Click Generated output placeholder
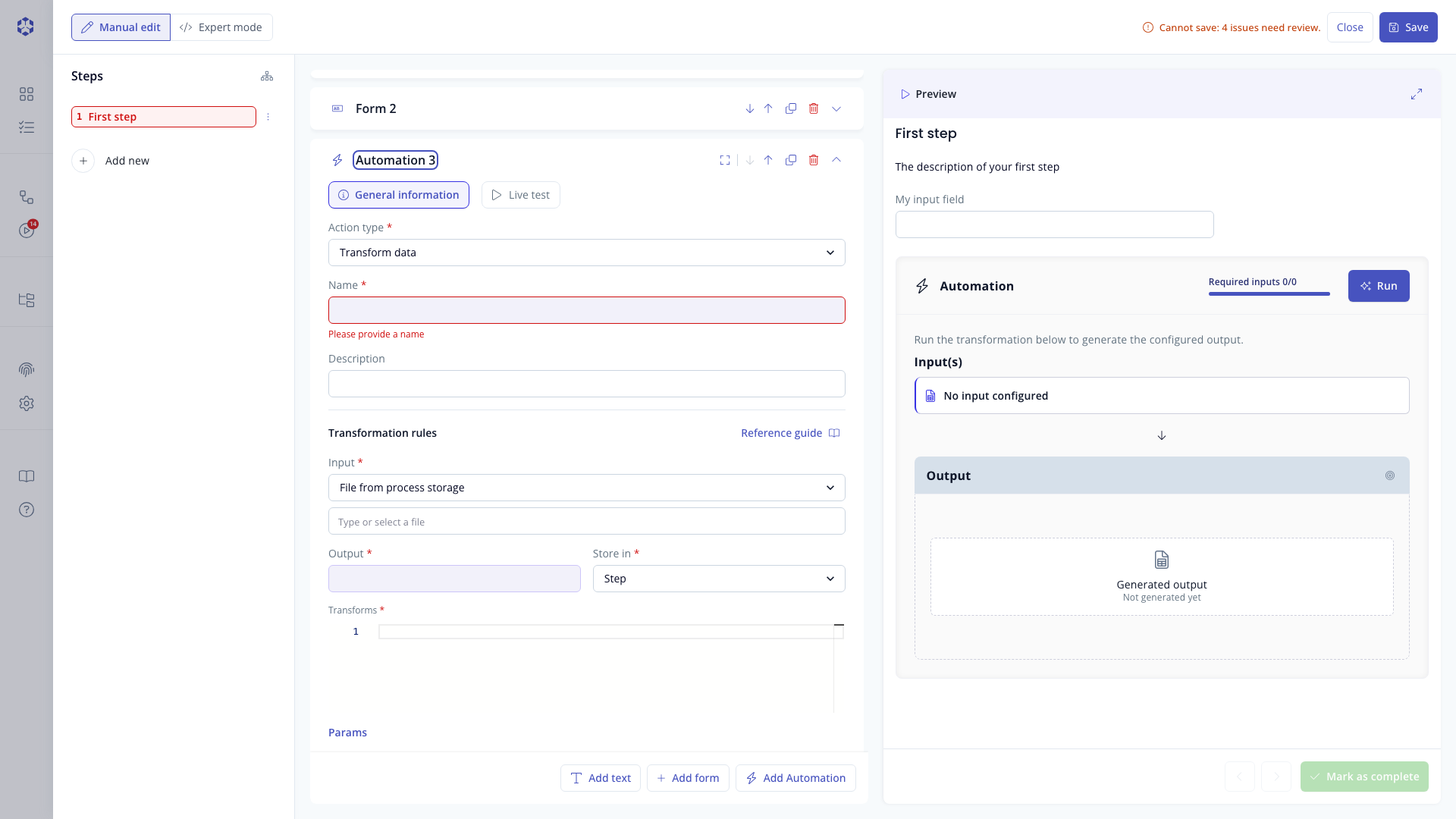Screen dimensions: 1456x819 [x=1162, y=577]
